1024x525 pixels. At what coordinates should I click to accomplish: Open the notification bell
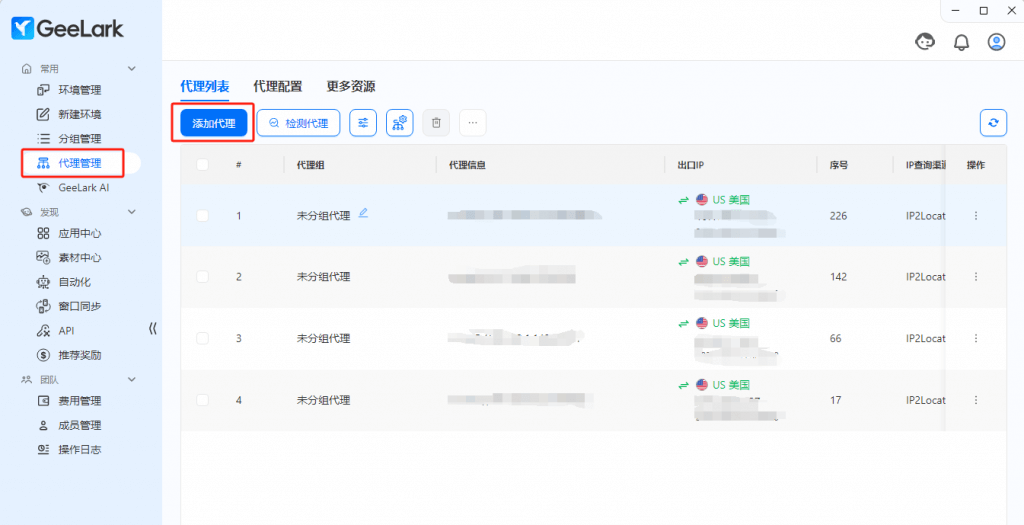(961, 42)
